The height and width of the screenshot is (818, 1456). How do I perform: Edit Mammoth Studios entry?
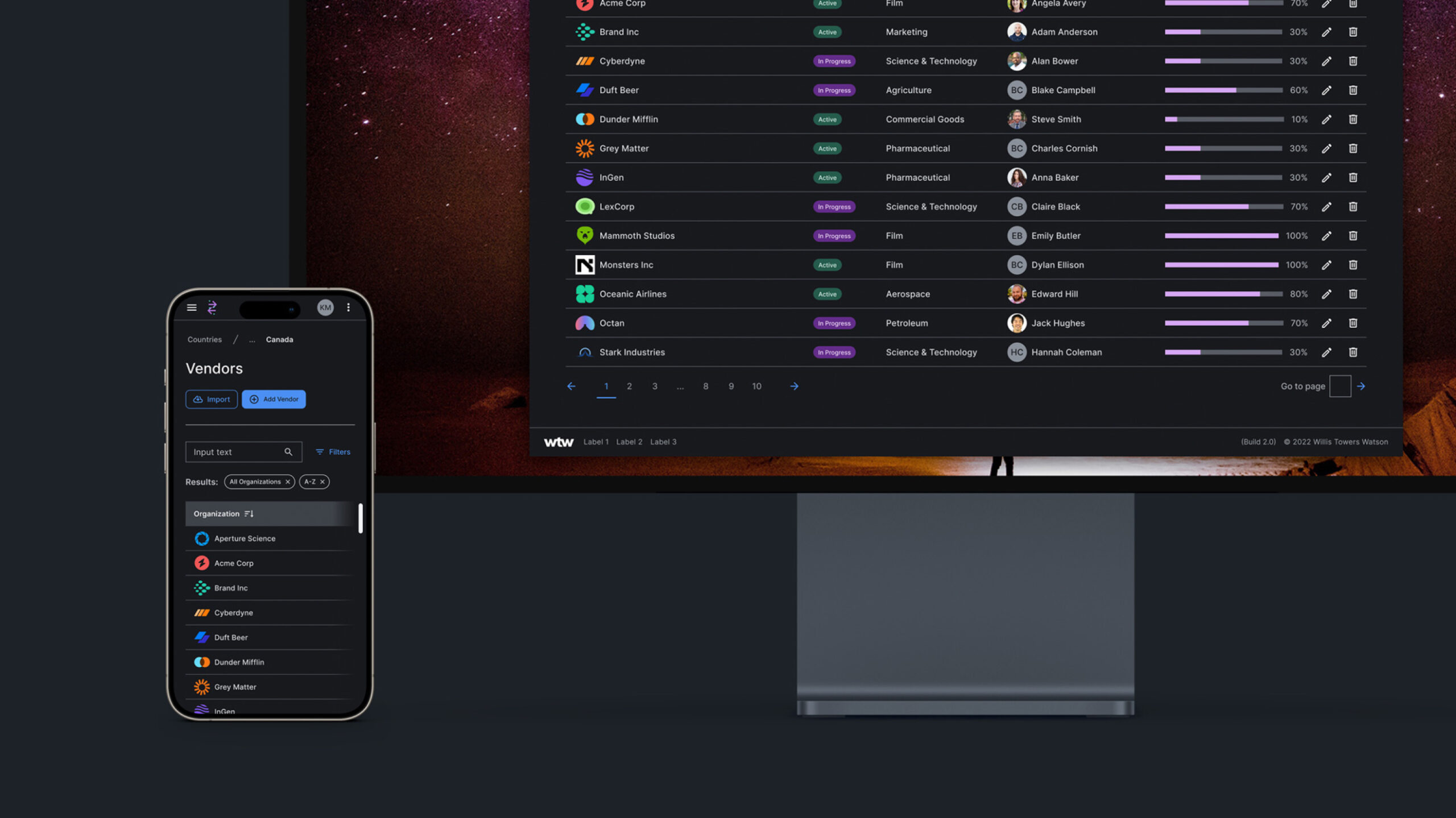[x=1326, y=235]
